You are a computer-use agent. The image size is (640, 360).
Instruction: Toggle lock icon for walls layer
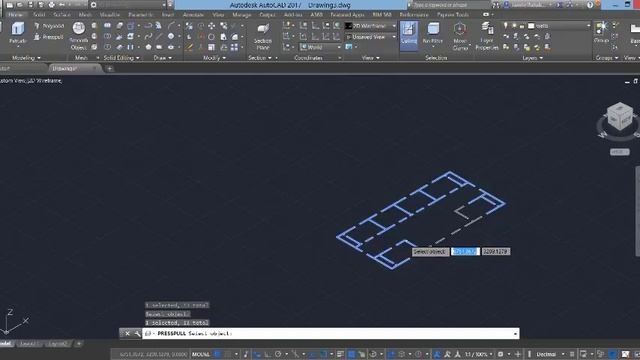[522, 26]
